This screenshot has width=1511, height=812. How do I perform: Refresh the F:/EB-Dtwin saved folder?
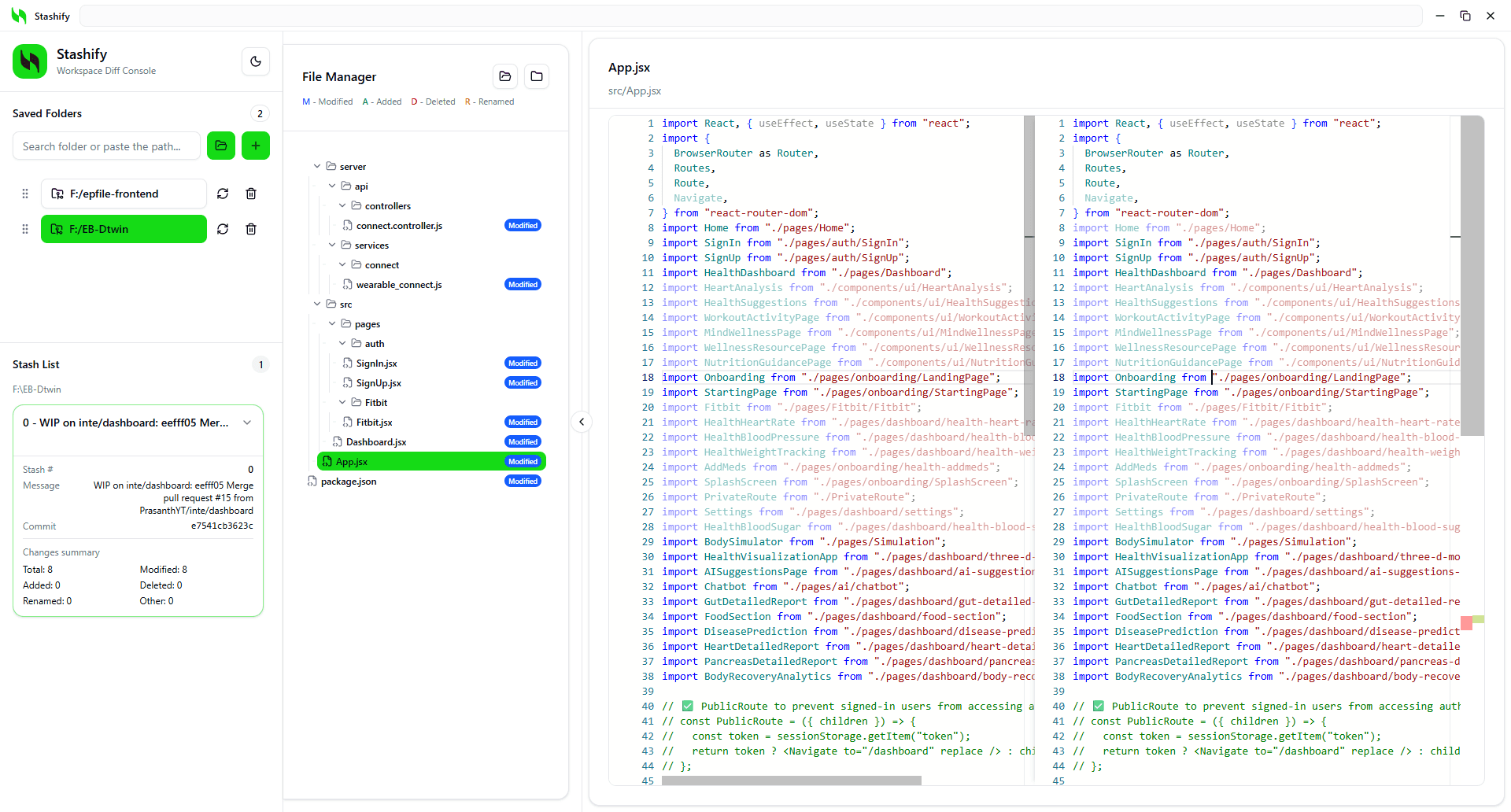coord(223,229)
